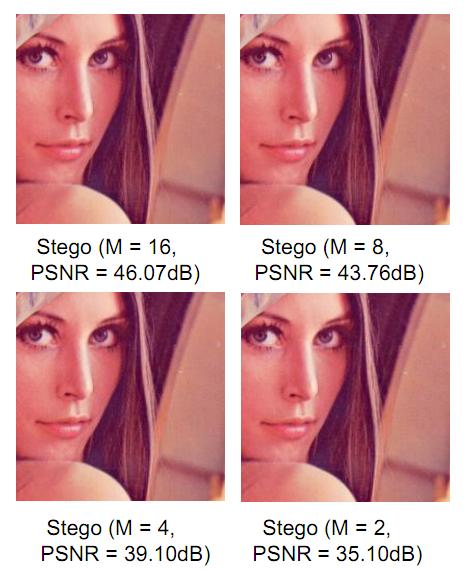Screen dimensions: 469x570
Task: Click the left eye in the M = 8 image
Action: tap(261, 57)
